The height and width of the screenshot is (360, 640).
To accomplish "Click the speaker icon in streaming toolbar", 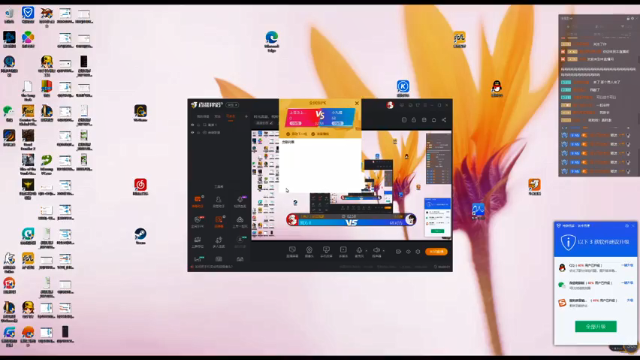I will (x=376, y=250).
